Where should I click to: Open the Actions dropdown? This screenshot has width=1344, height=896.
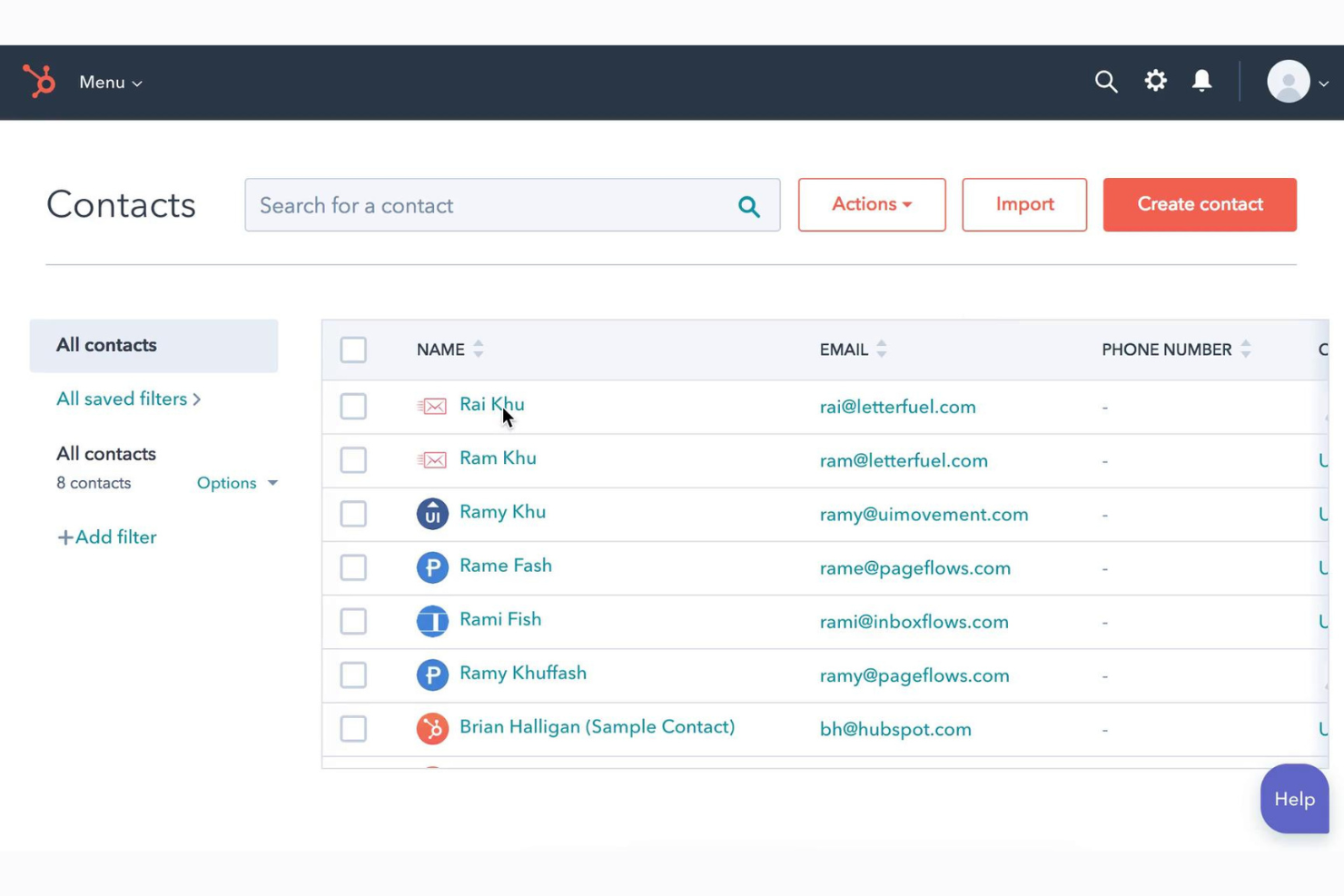click(x=871, y=204)
